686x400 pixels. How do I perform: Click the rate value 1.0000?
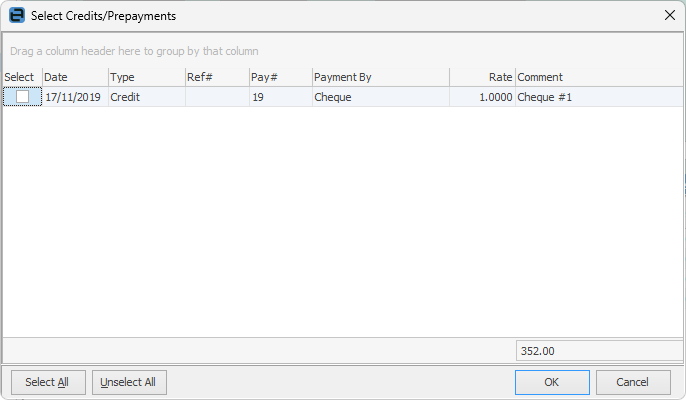tap(482, 97)
